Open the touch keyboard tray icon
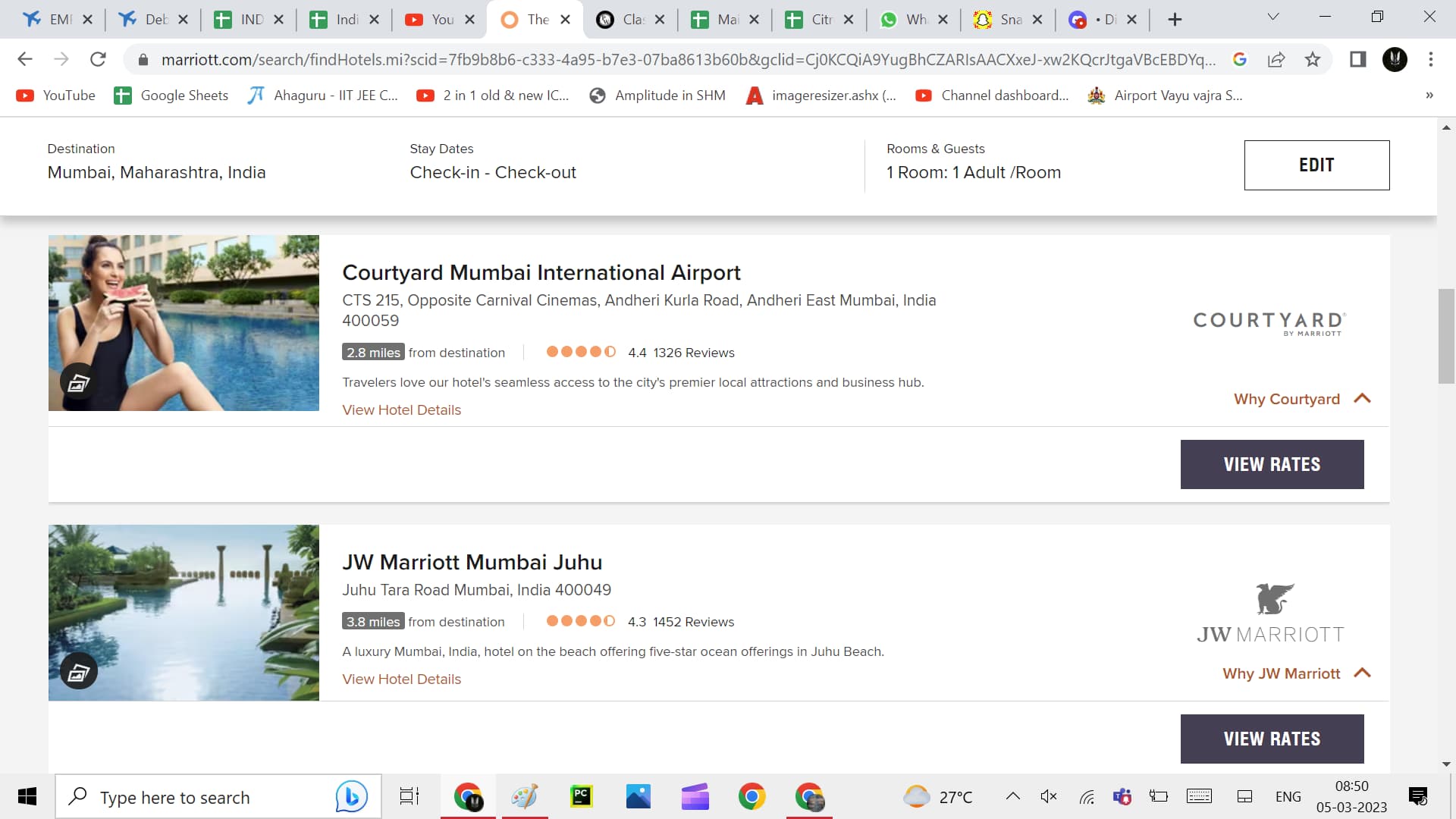Viewport: 1456px width, 819px height. tap(1199, 796)
